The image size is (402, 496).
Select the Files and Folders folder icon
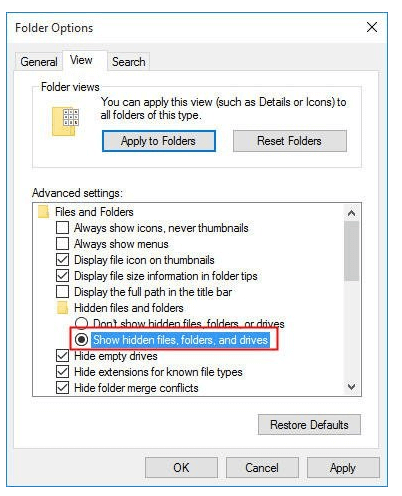point(44,212)
